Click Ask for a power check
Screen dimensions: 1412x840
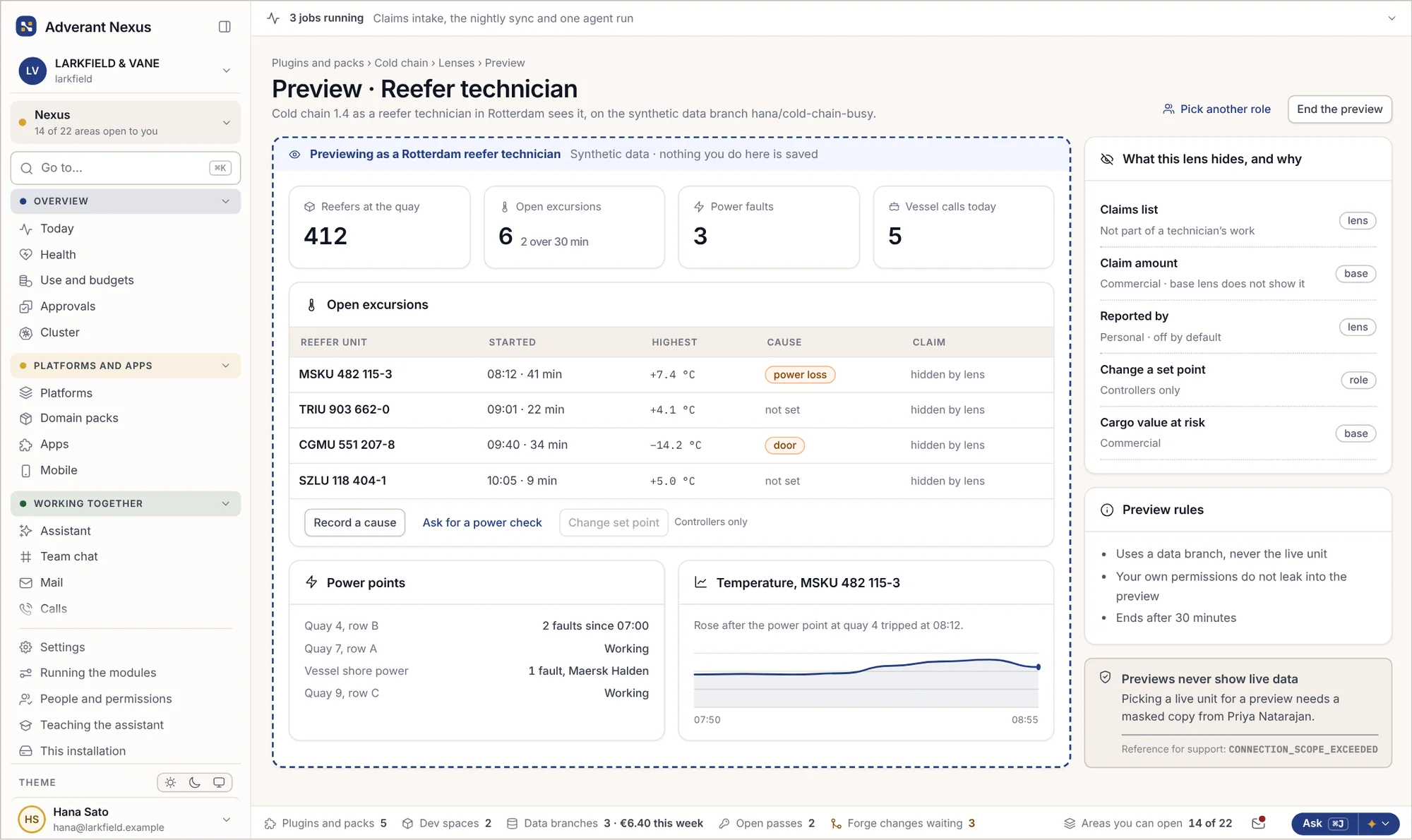click(482, 522)
